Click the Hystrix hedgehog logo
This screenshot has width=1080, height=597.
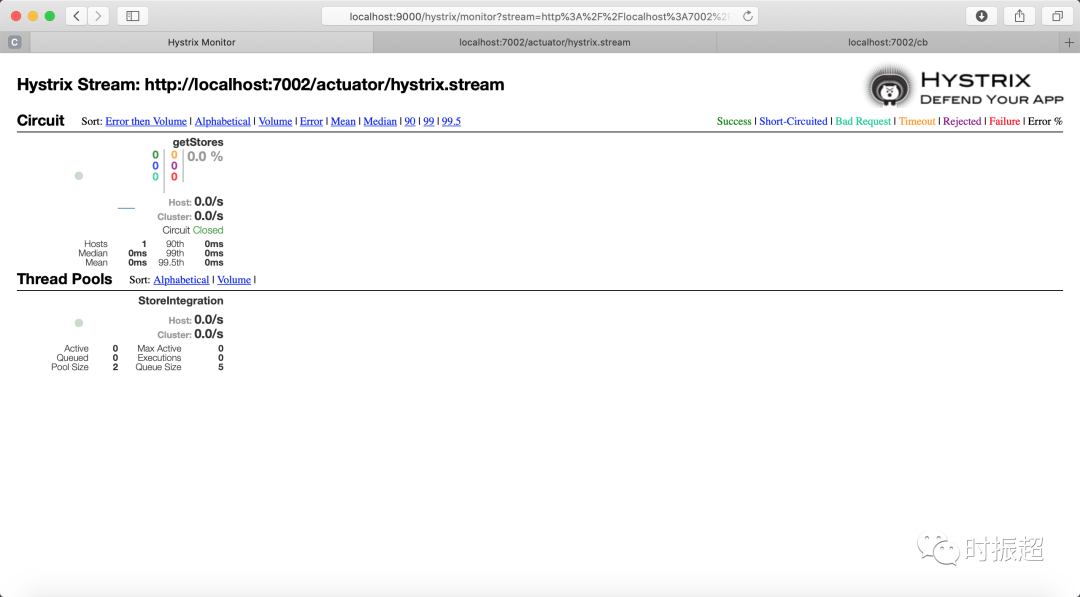pos(889,87)
